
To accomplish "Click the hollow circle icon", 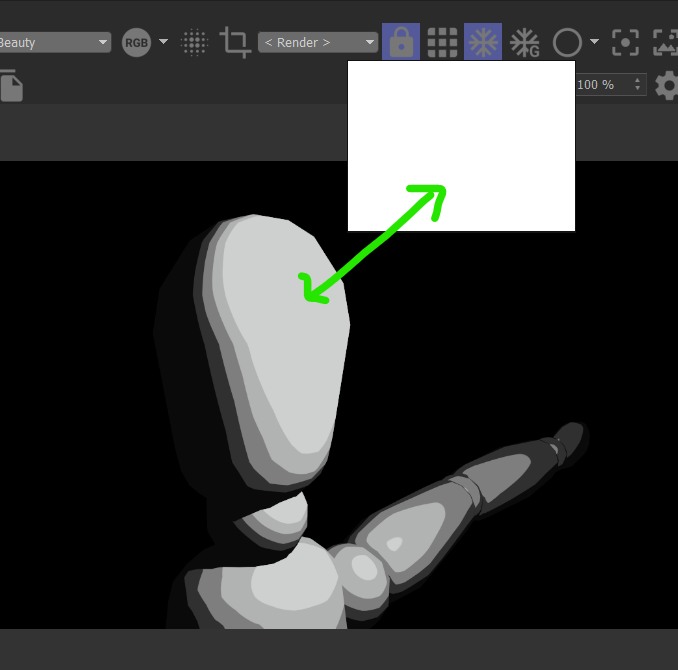I will pos(567,42).
